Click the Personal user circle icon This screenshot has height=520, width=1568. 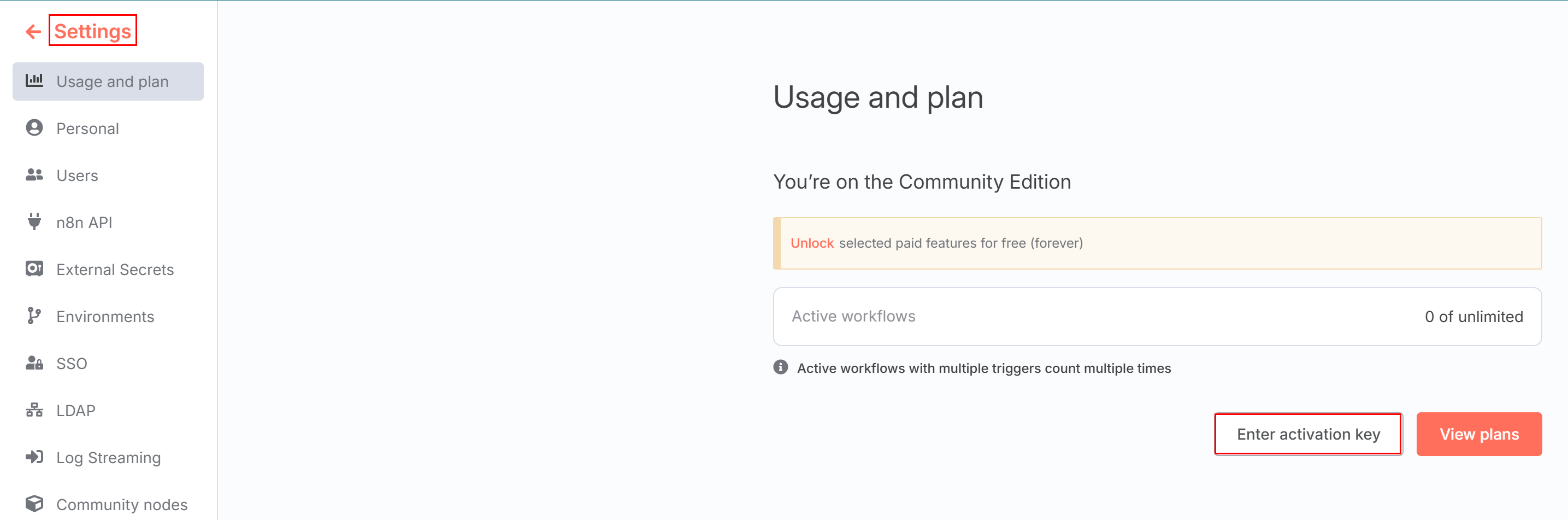pyautogui.click(x=34, y=128)
